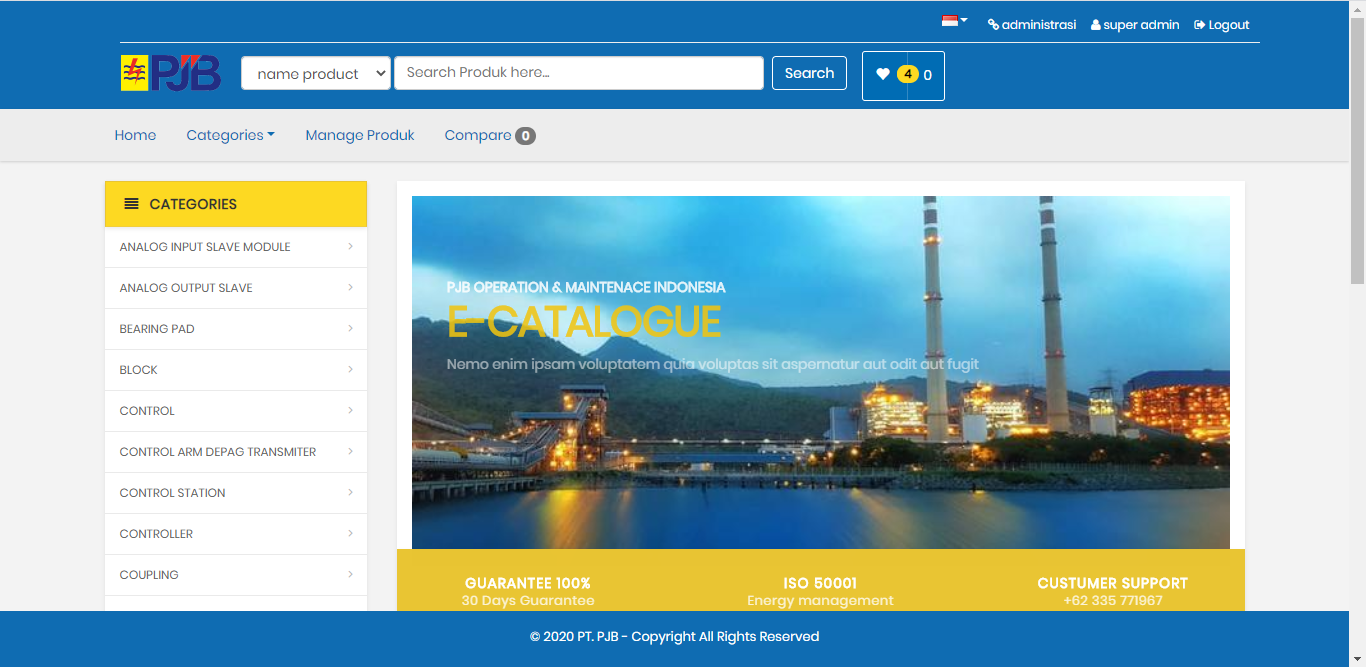The width and height of the screenshot is (1366, 667).
Task: Click the Search button
Action: coord(809,73)
